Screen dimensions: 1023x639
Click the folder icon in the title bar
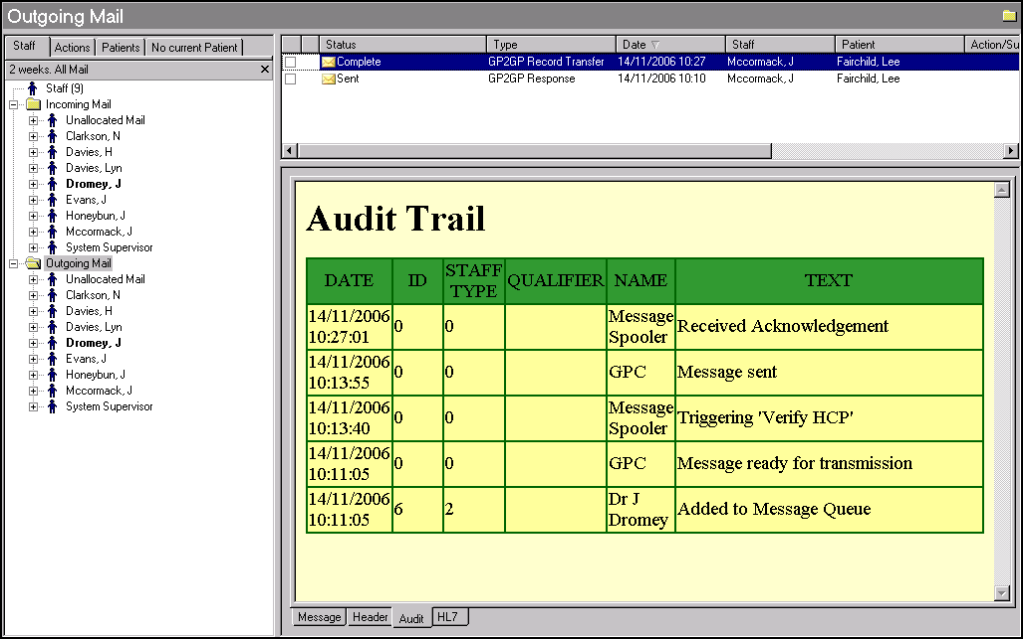[1009, 16]
